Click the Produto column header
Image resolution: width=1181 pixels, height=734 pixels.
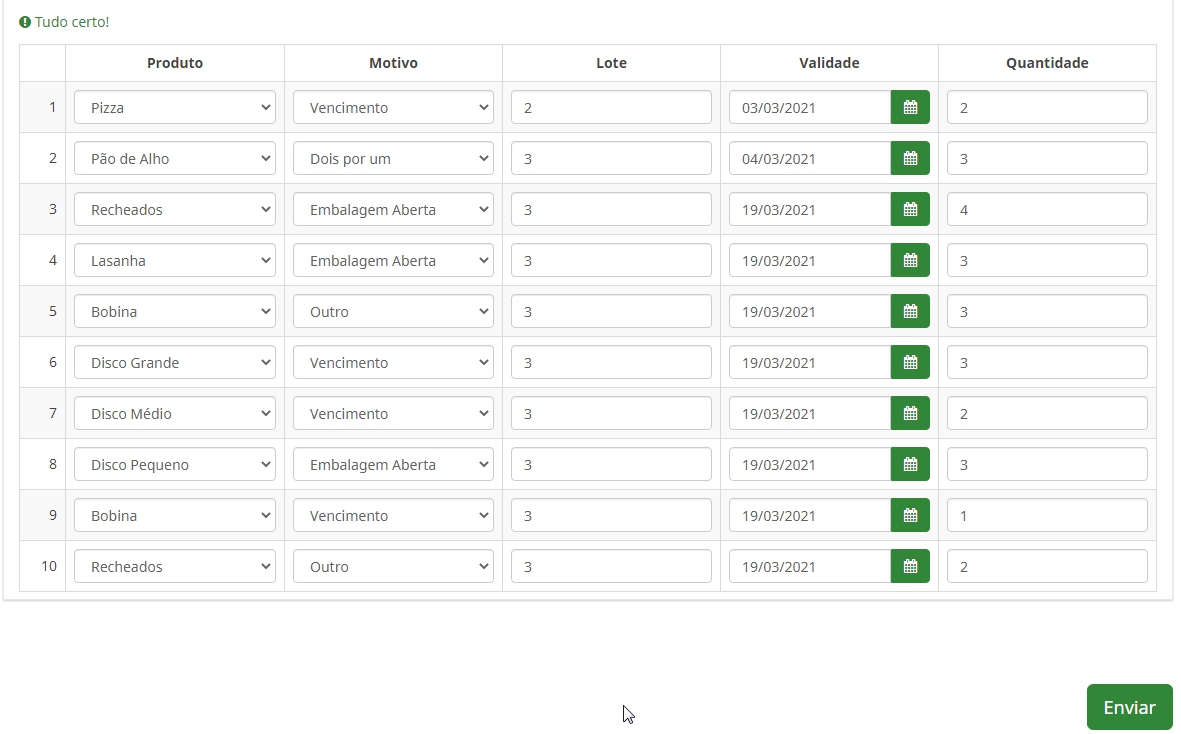tap(175, 63)
